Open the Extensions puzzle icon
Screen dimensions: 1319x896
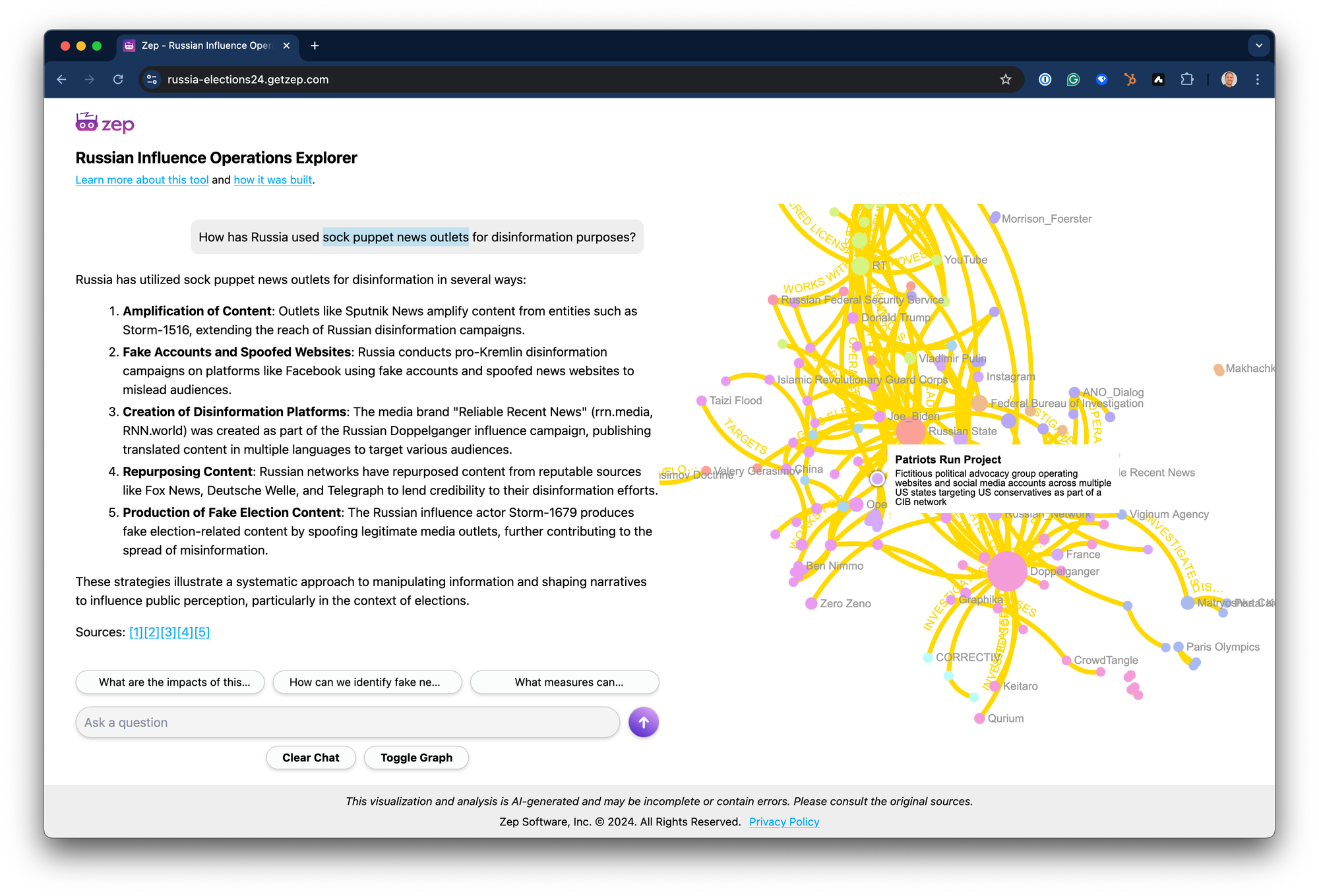coord(1187,80)
